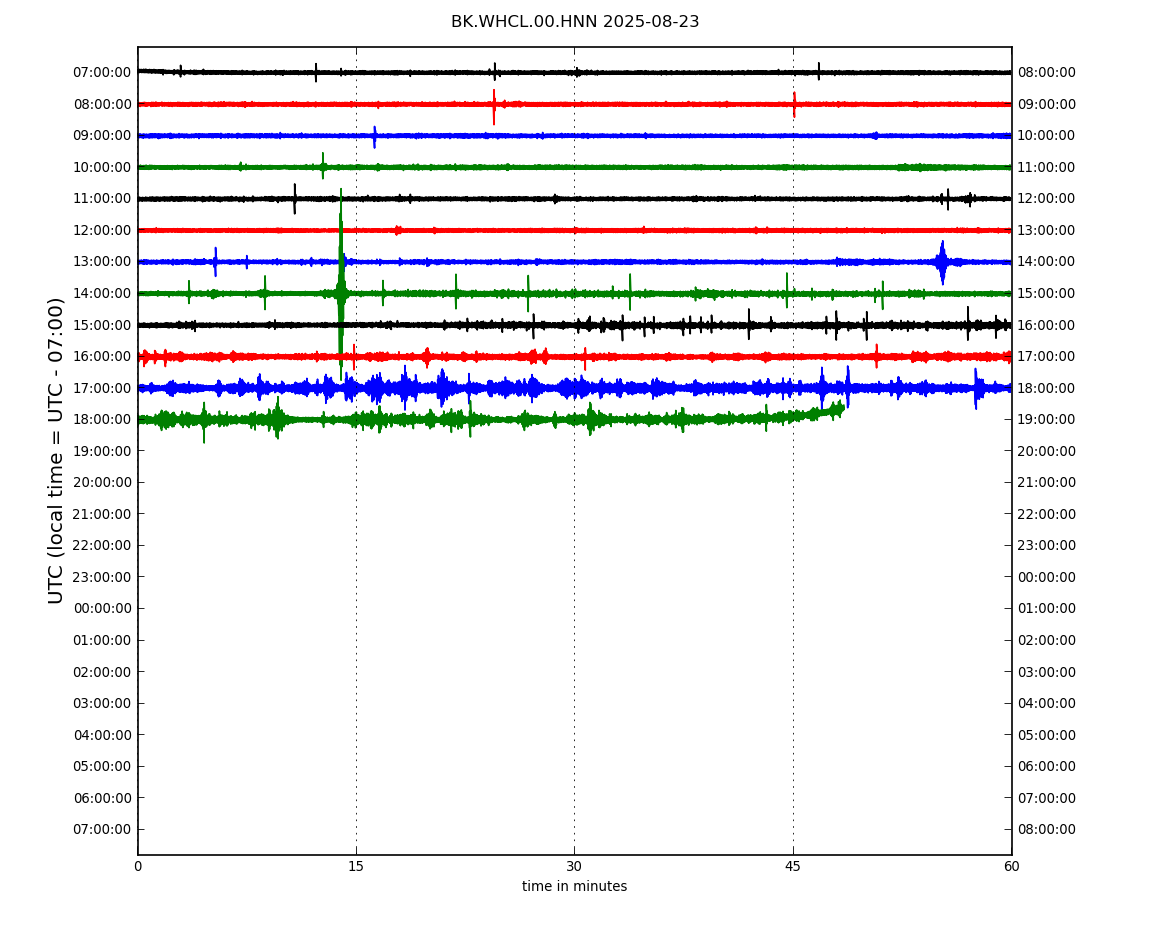Click the black spike near minute 11 on 11:00 trace
This screenshot has height=950, width=1150.
295,199
